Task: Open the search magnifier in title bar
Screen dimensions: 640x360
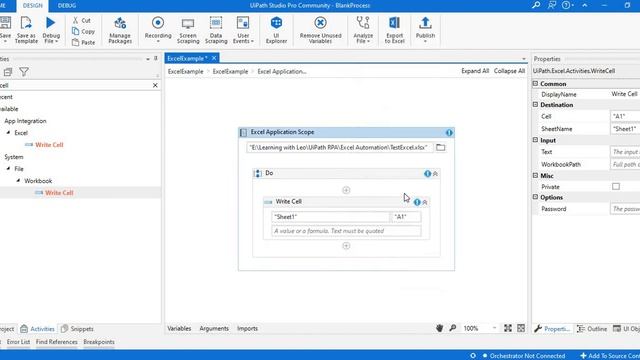Action: coord(536,5)
